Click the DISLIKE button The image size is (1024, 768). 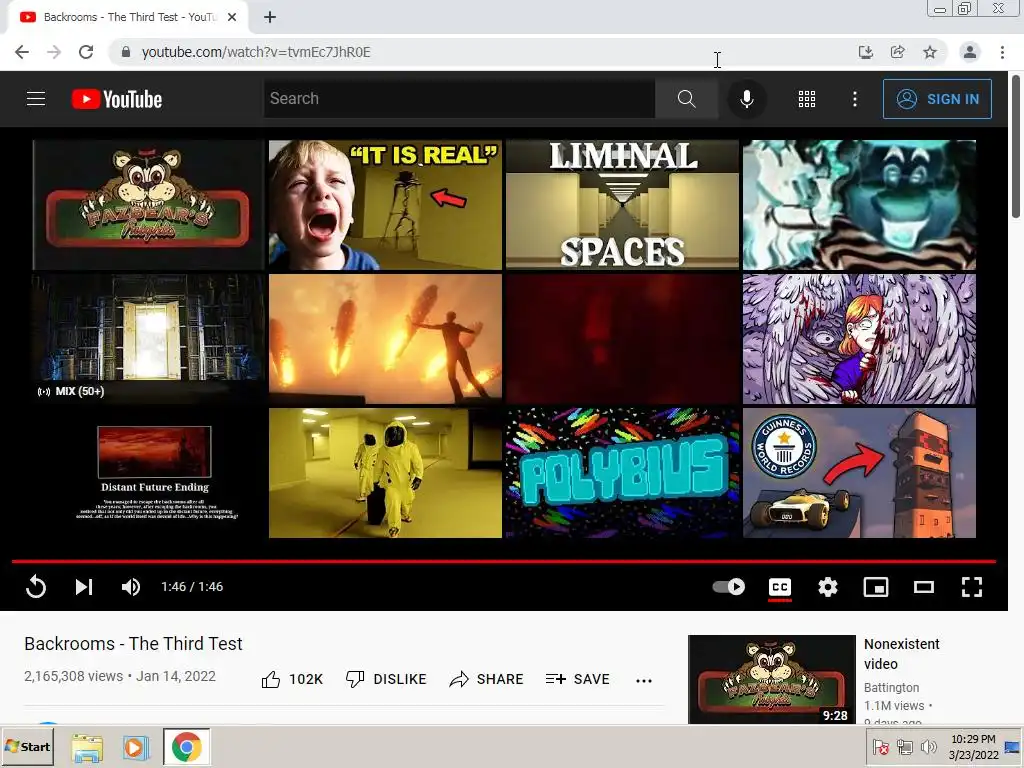(386, 679)
